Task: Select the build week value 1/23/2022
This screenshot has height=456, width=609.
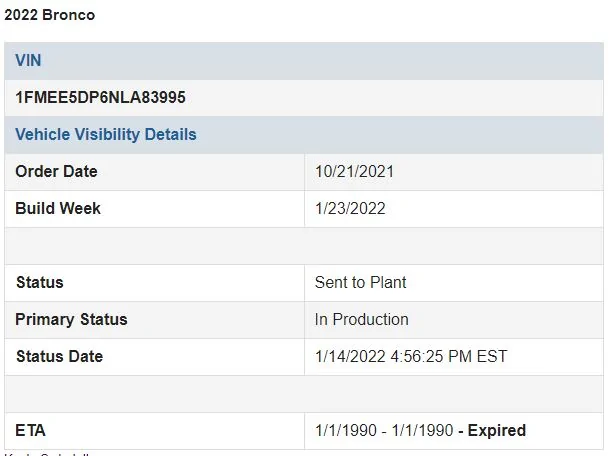Action: click(x=350, y=209)
